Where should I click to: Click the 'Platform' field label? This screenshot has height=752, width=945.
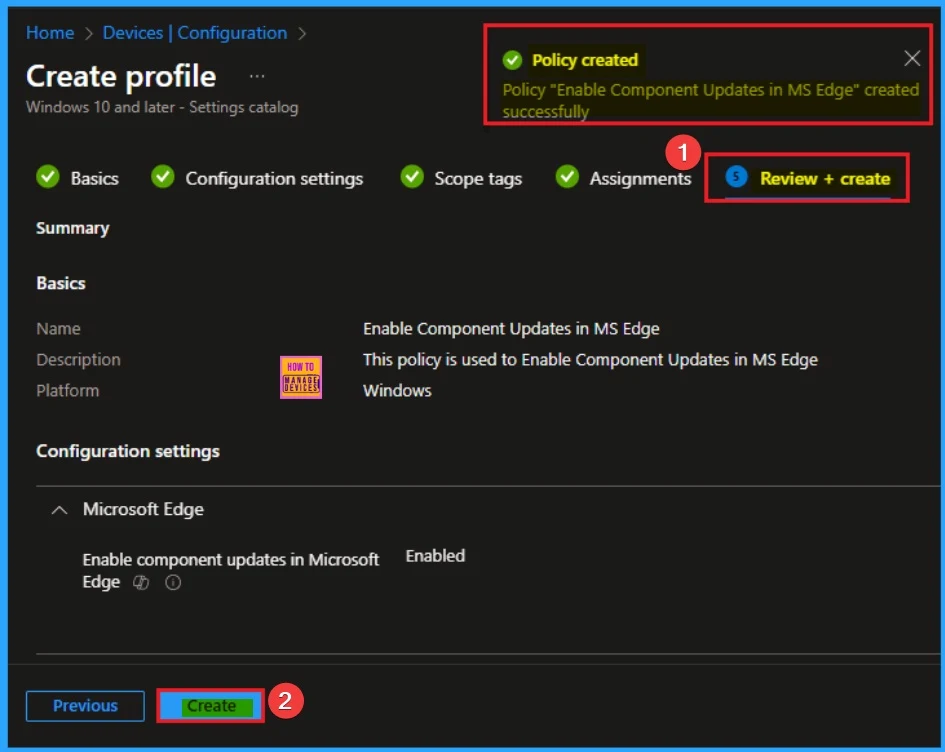(68, 390)
